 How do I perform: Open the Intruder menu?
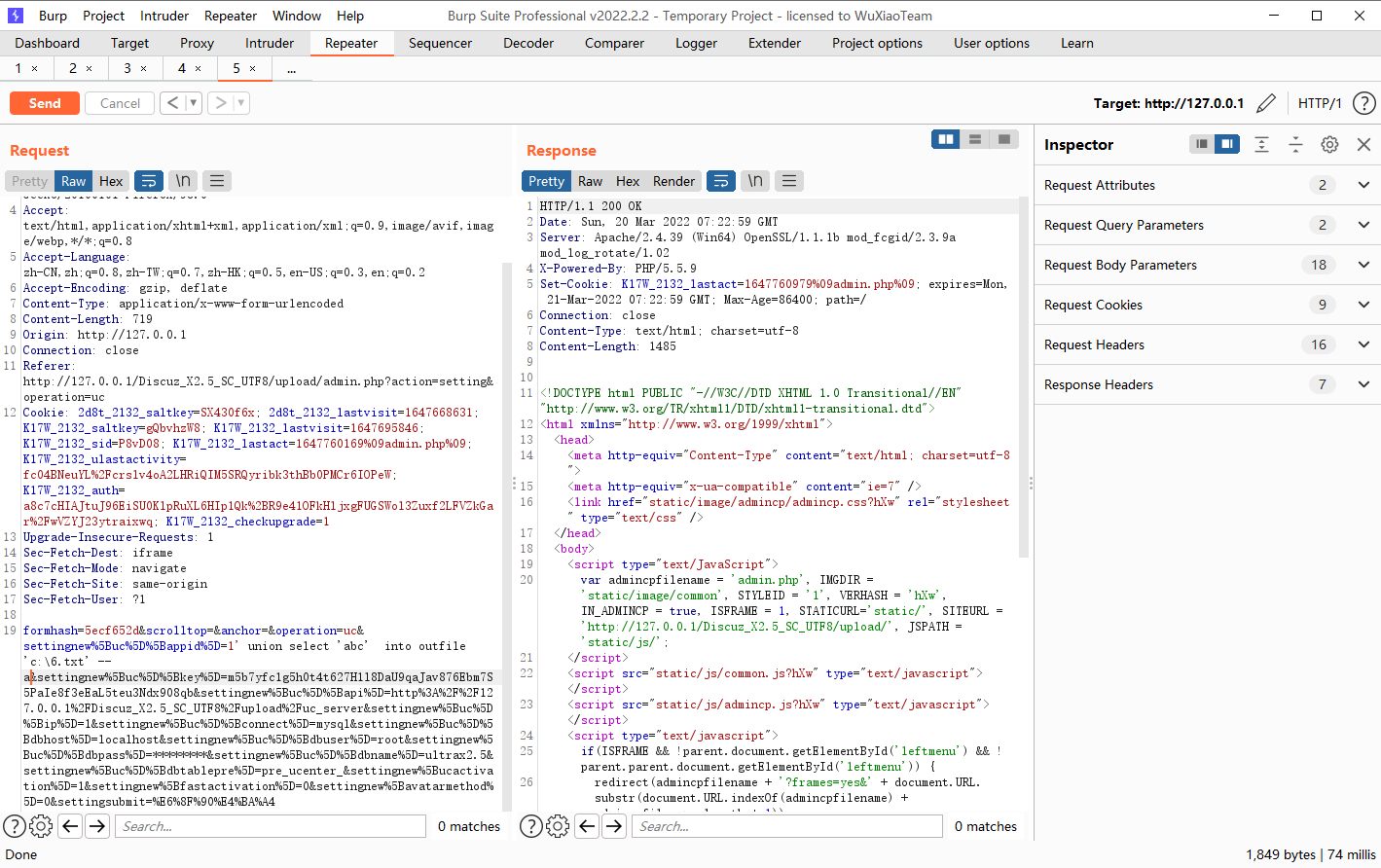coord(164,16)
